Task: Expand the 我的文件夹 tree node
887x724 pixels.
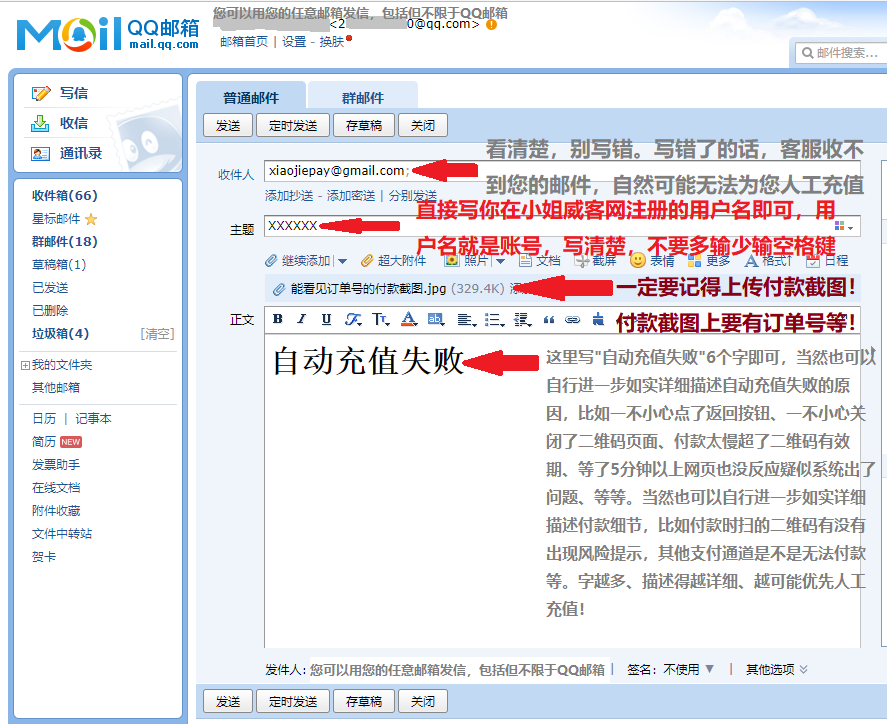Action: point(25,366)
